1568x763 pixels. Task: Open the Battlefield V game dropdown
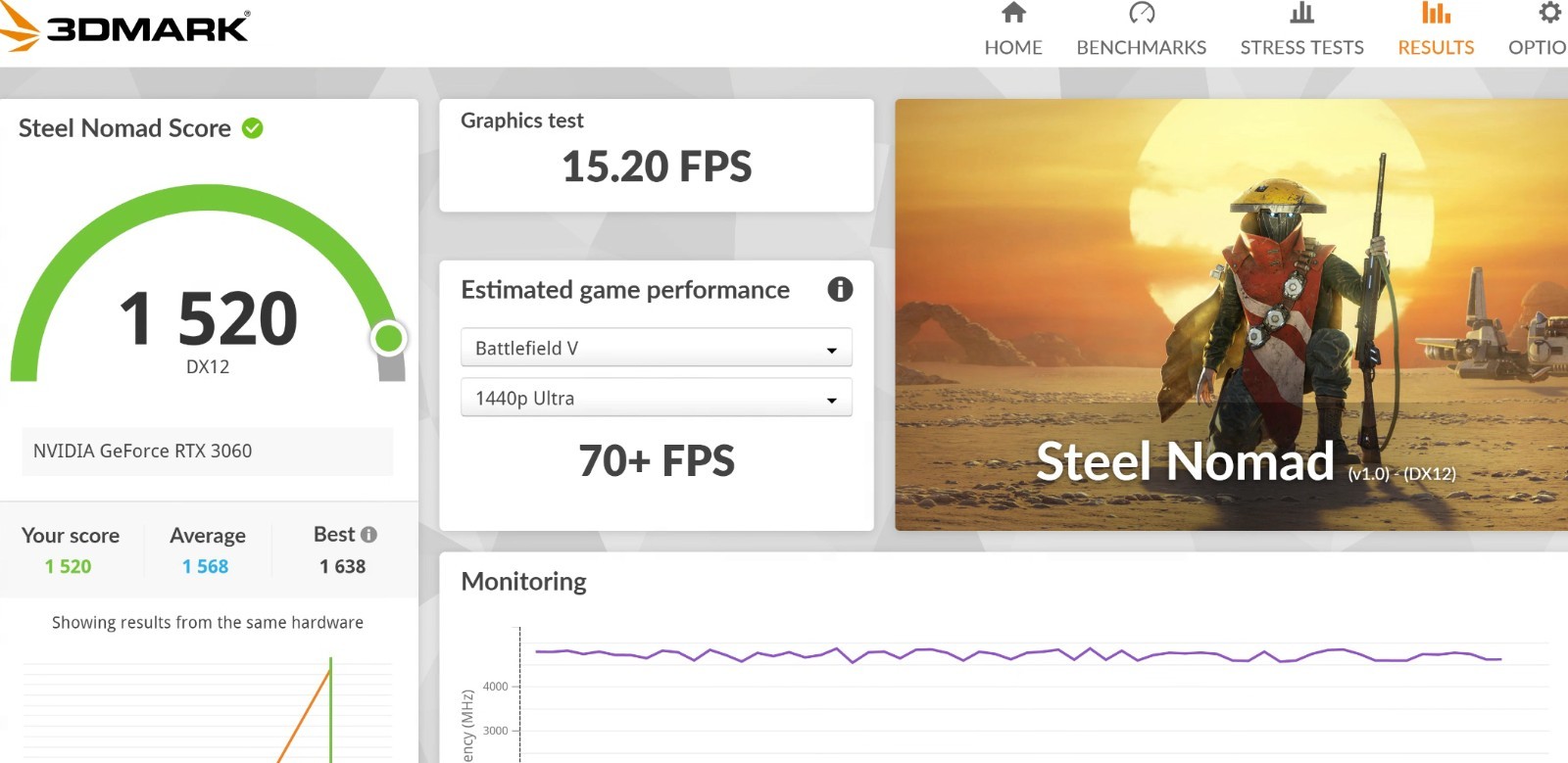pos(657,348)
